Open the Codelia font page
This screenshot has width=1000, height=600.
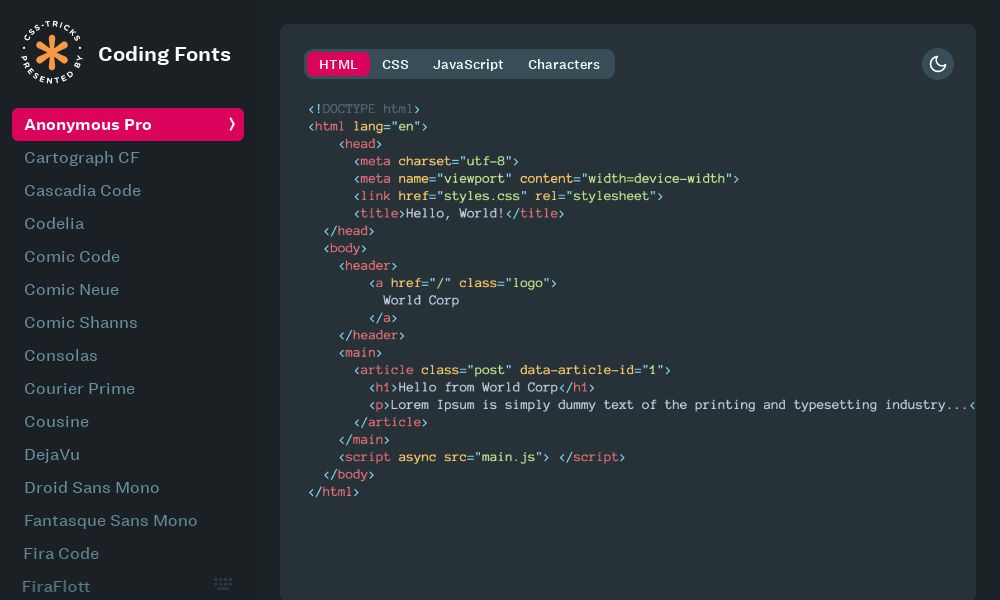point(54,224)
